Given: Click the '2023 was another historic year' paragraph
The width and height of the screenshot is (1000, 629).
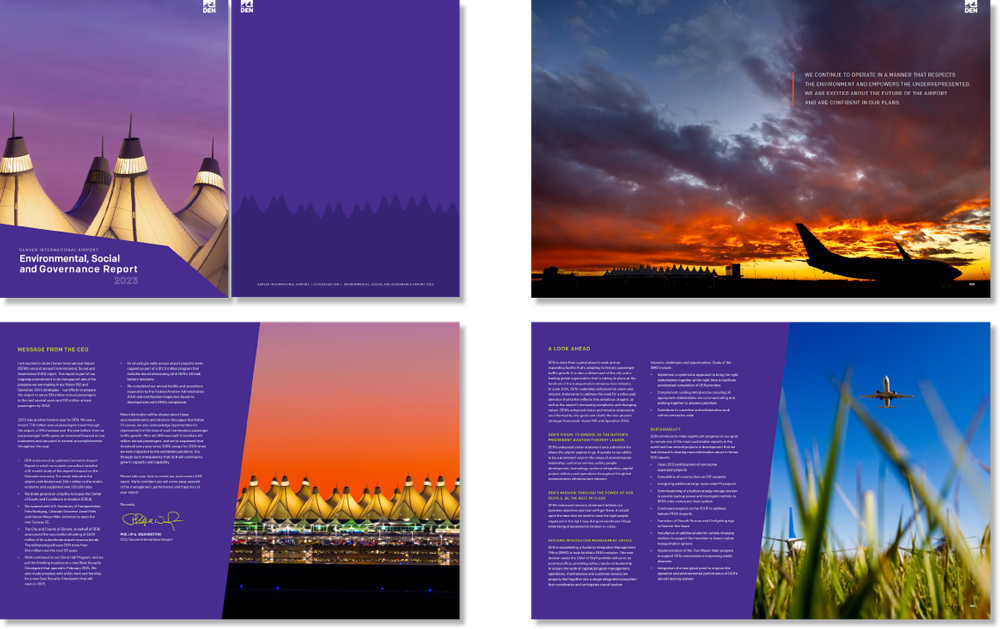Looking at the screenshot, I should click(61, 434).
